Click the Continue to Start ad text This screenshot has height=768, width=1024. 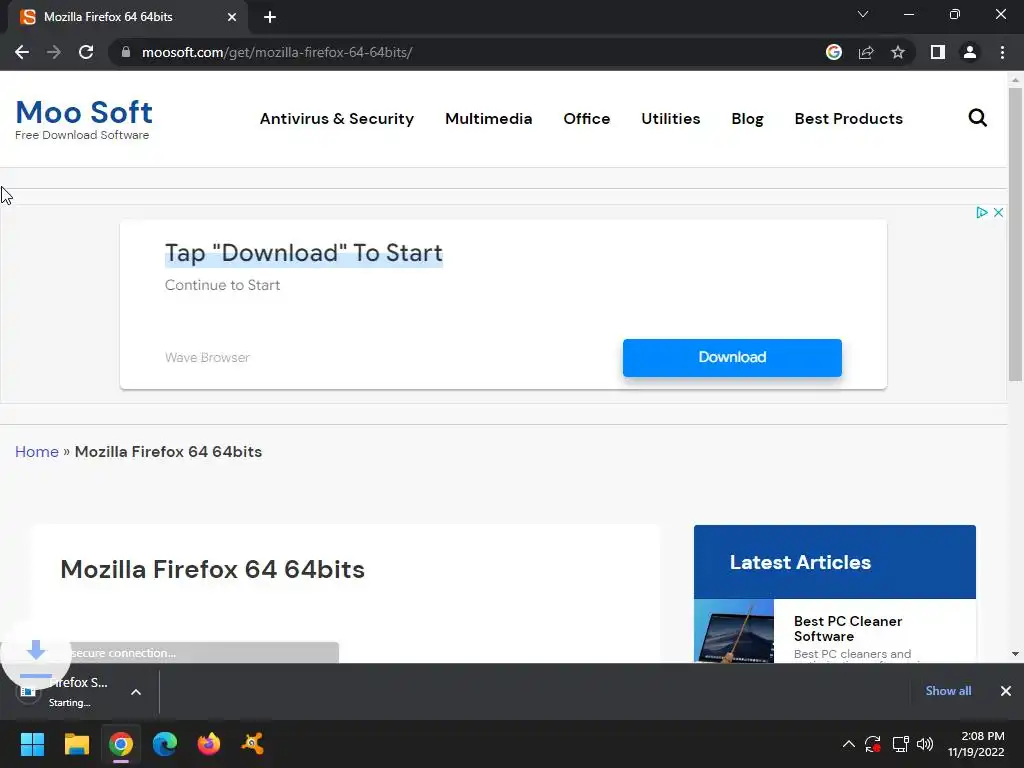click(222, 285)
